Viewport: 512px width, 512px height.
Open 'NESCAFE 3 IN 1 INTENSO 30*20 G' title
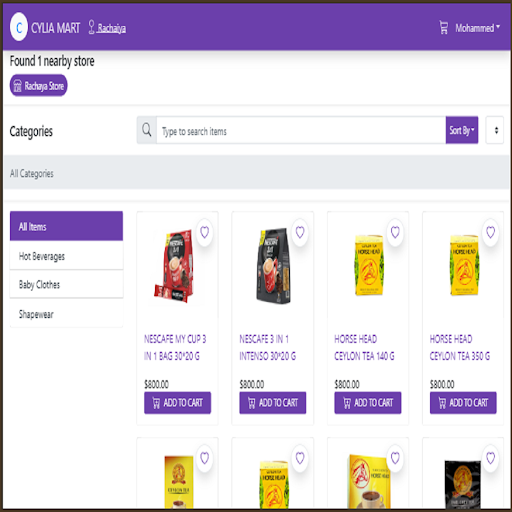(x=267, y=347)
